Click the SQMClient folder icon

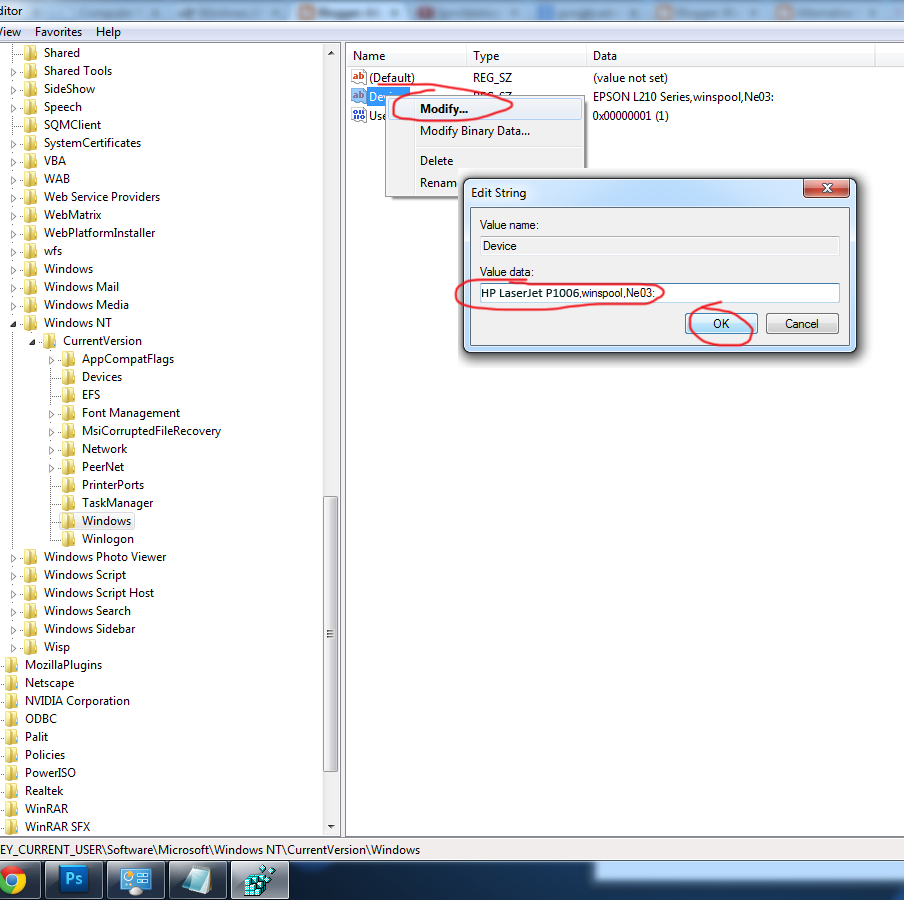[x=31, y=125]
